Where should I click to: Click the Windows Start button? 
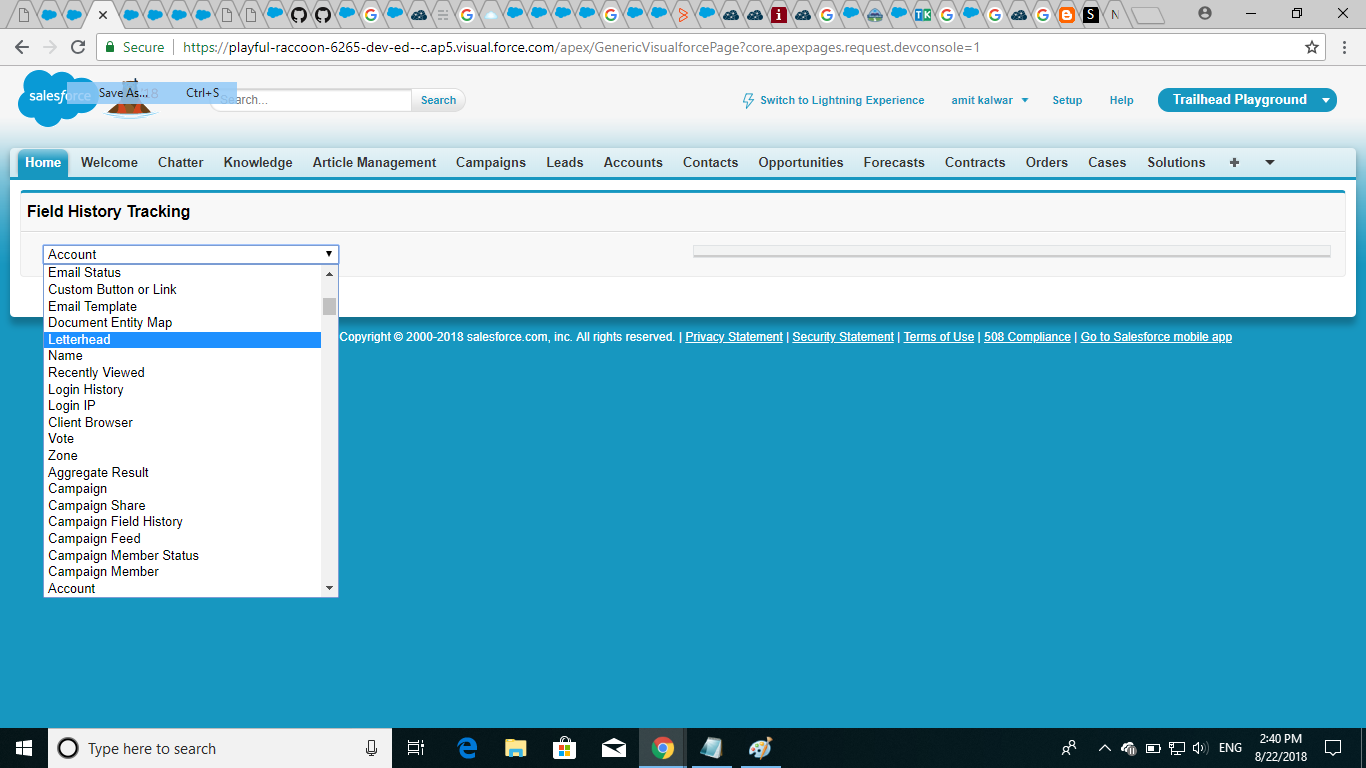point(24,748)
